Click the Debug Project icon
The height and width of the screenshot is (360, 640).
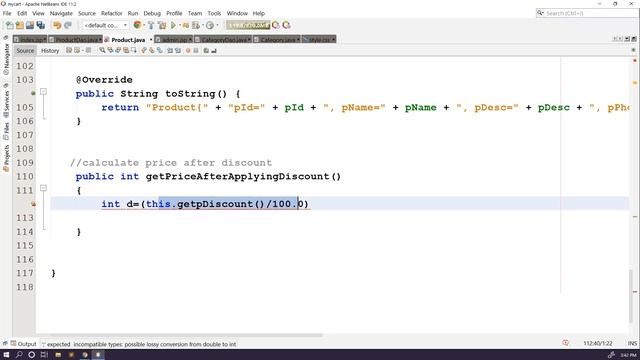click(186, 25)
